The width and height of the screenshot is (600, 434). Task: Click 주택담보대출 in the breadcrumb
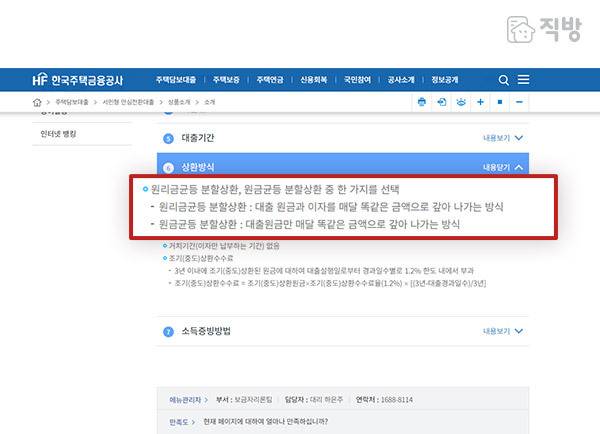[x=72, y=102]
